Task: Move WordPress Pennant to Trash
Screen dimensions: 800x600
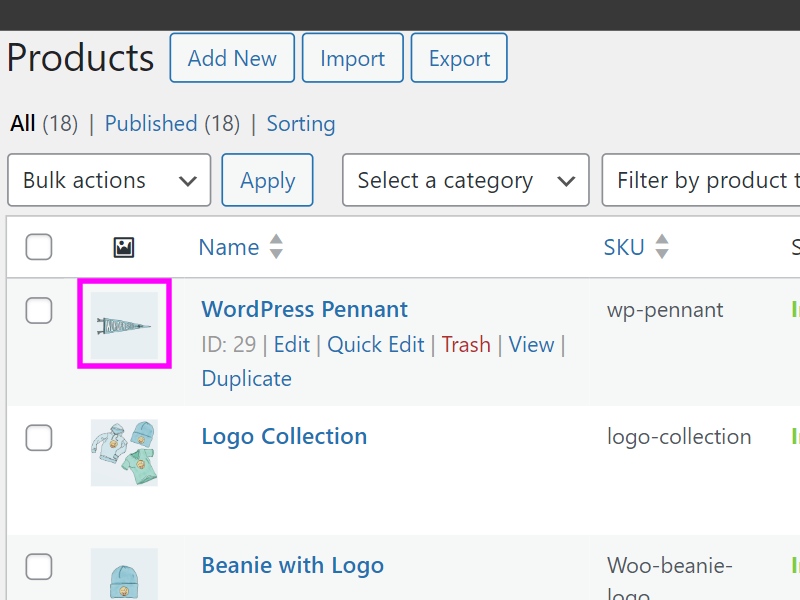Action: [466, 344]
